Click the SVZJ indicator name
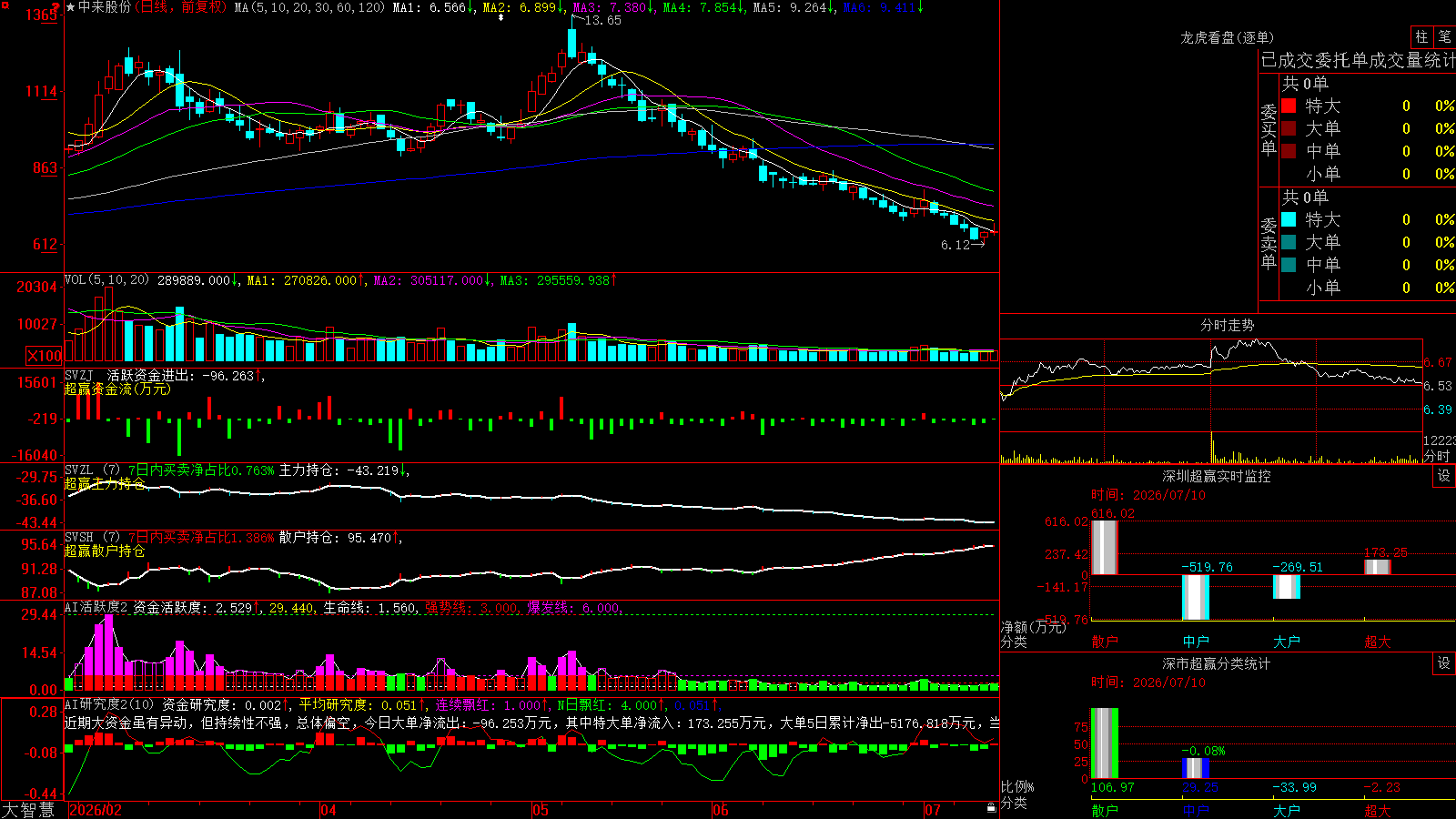 tap(79, 375)
